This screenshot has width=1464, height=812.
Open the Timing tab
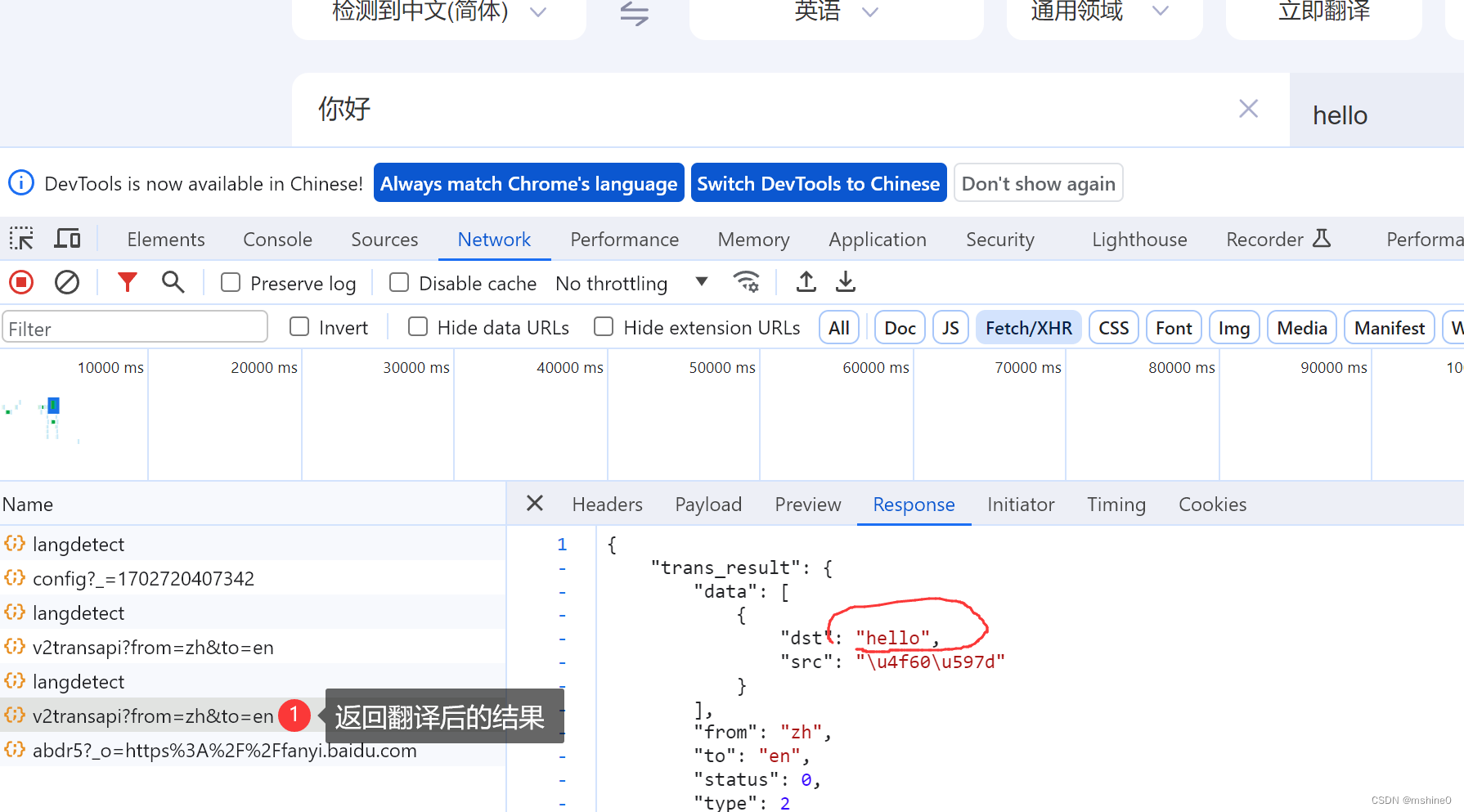tap(1116, 504)
